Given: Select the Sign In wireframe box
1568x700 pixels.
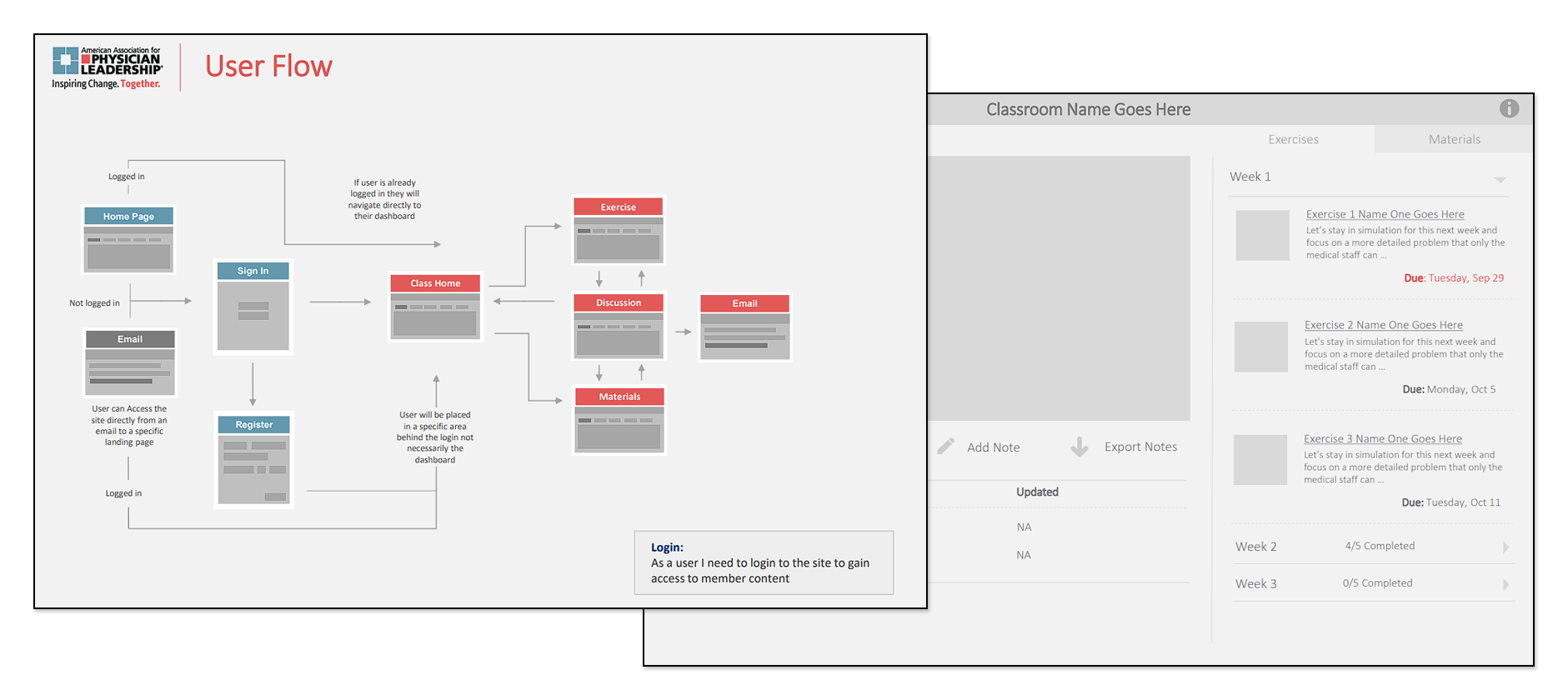Looking at the screenshot, I should 253,307.
